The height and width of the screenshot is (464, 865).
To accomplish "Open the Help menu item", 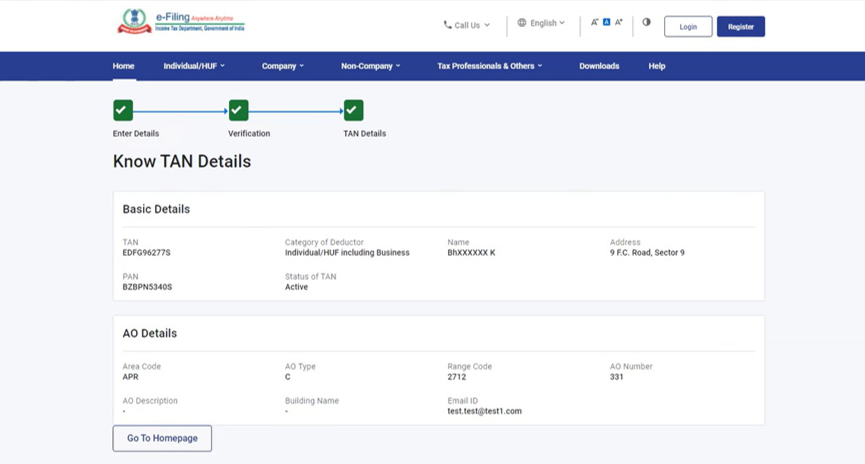I will click(657, 66).
